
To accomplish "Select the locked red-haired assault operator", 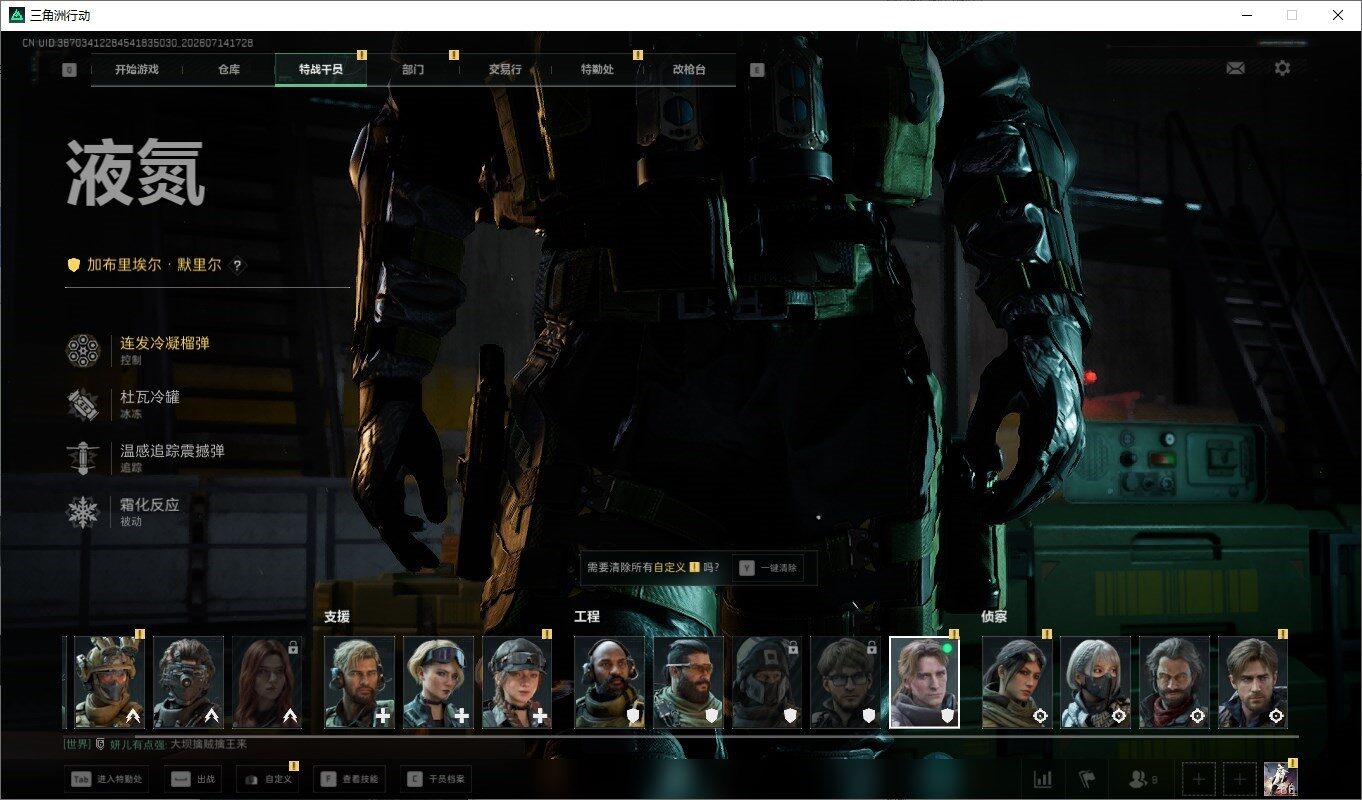I will point(268,682).
